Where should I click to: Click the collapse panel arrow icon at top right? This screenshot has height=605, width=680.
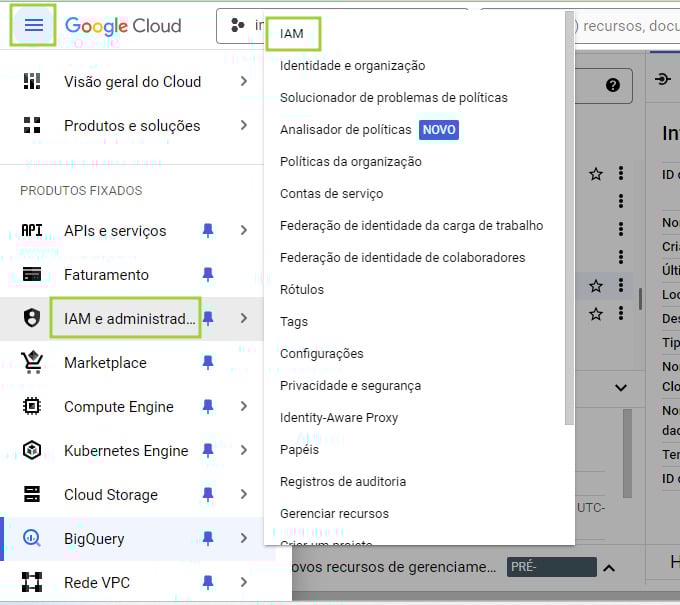point(662,79)
